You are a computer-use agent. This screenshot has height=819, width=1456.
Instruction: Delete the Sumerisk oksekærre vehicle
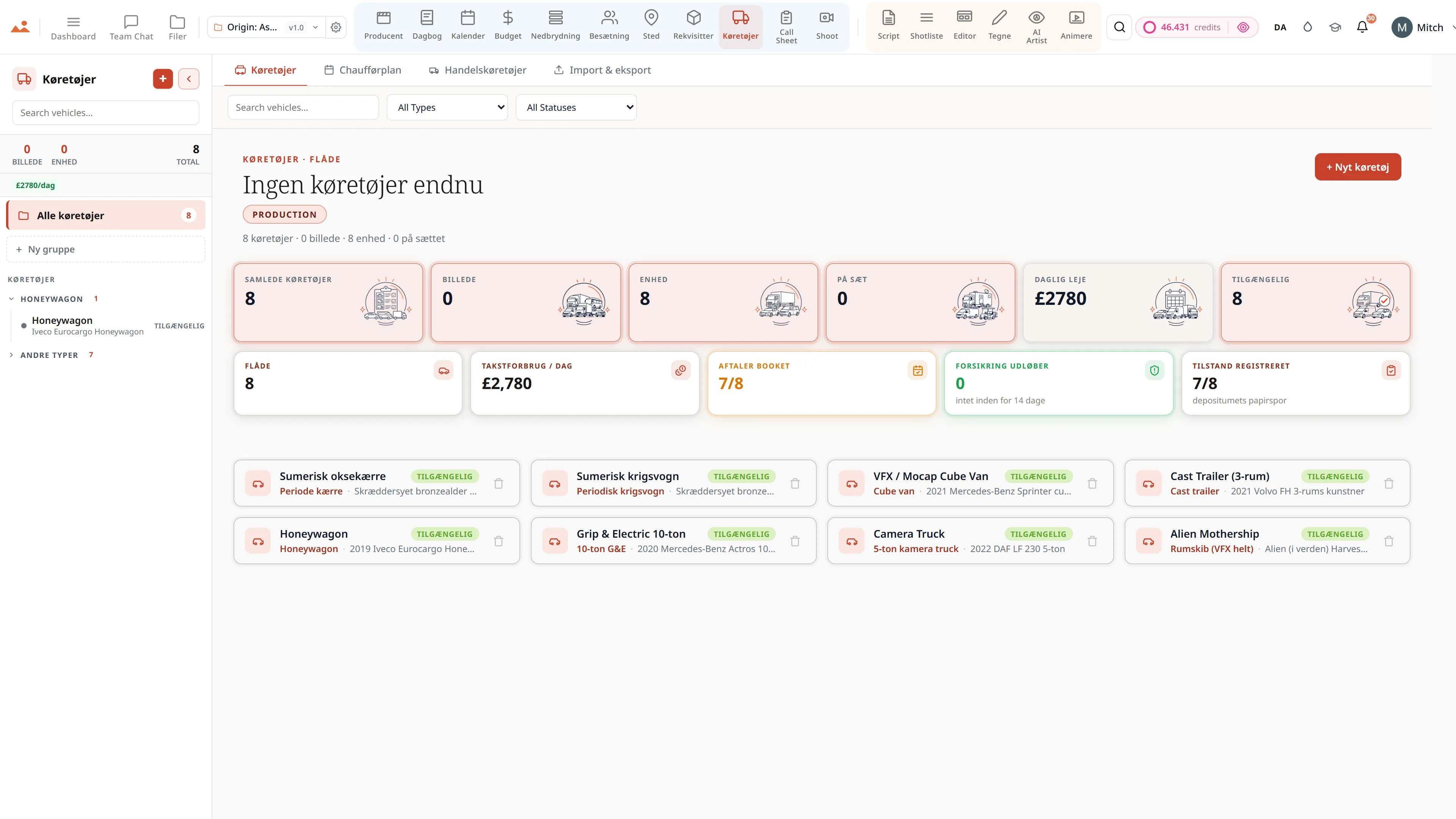[498, 483]
